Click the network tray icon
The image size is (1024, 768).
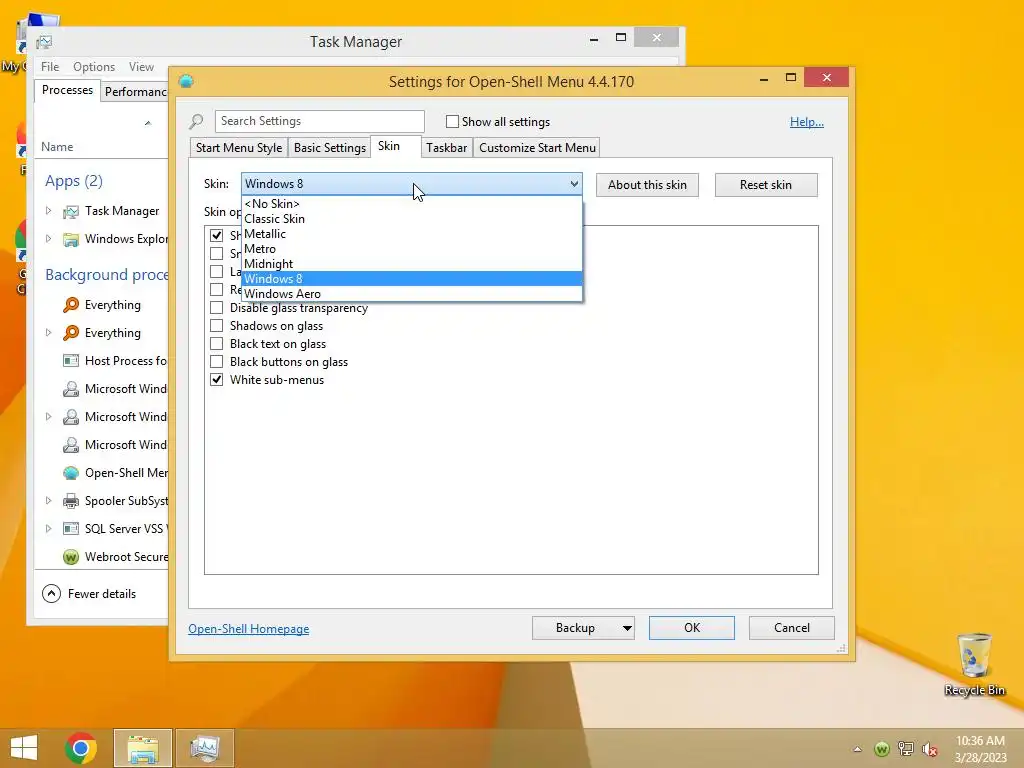point(906,749)
